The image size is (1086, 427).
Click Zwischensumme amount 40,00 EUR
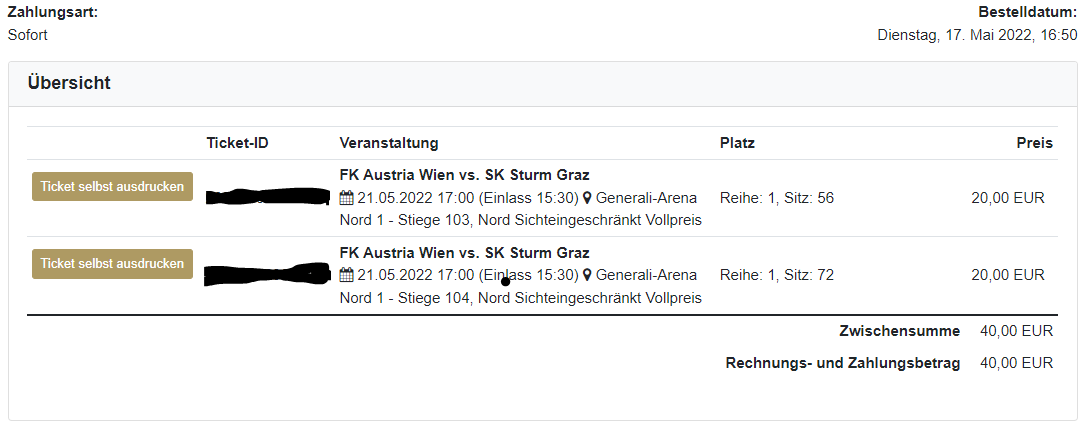(x=1017, y=331)
